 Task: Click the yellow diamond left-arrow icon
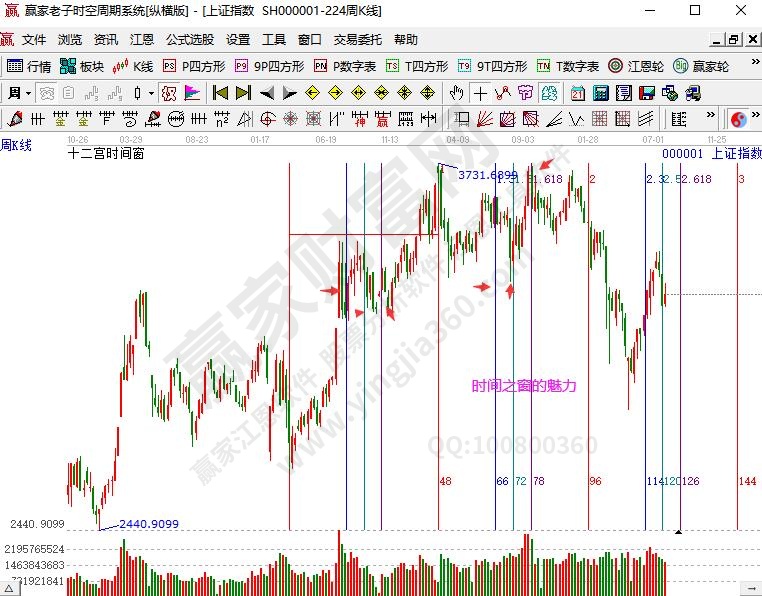coord(312,93)
